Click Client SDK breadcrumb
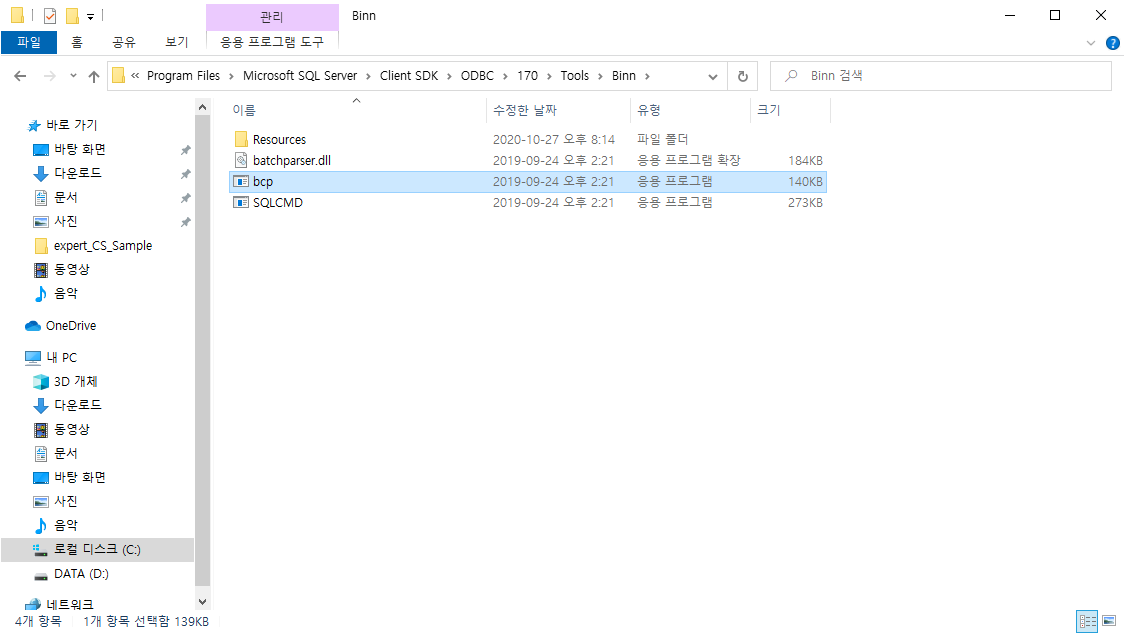This screenshot has height=634, width=1125. pos(409,76)
